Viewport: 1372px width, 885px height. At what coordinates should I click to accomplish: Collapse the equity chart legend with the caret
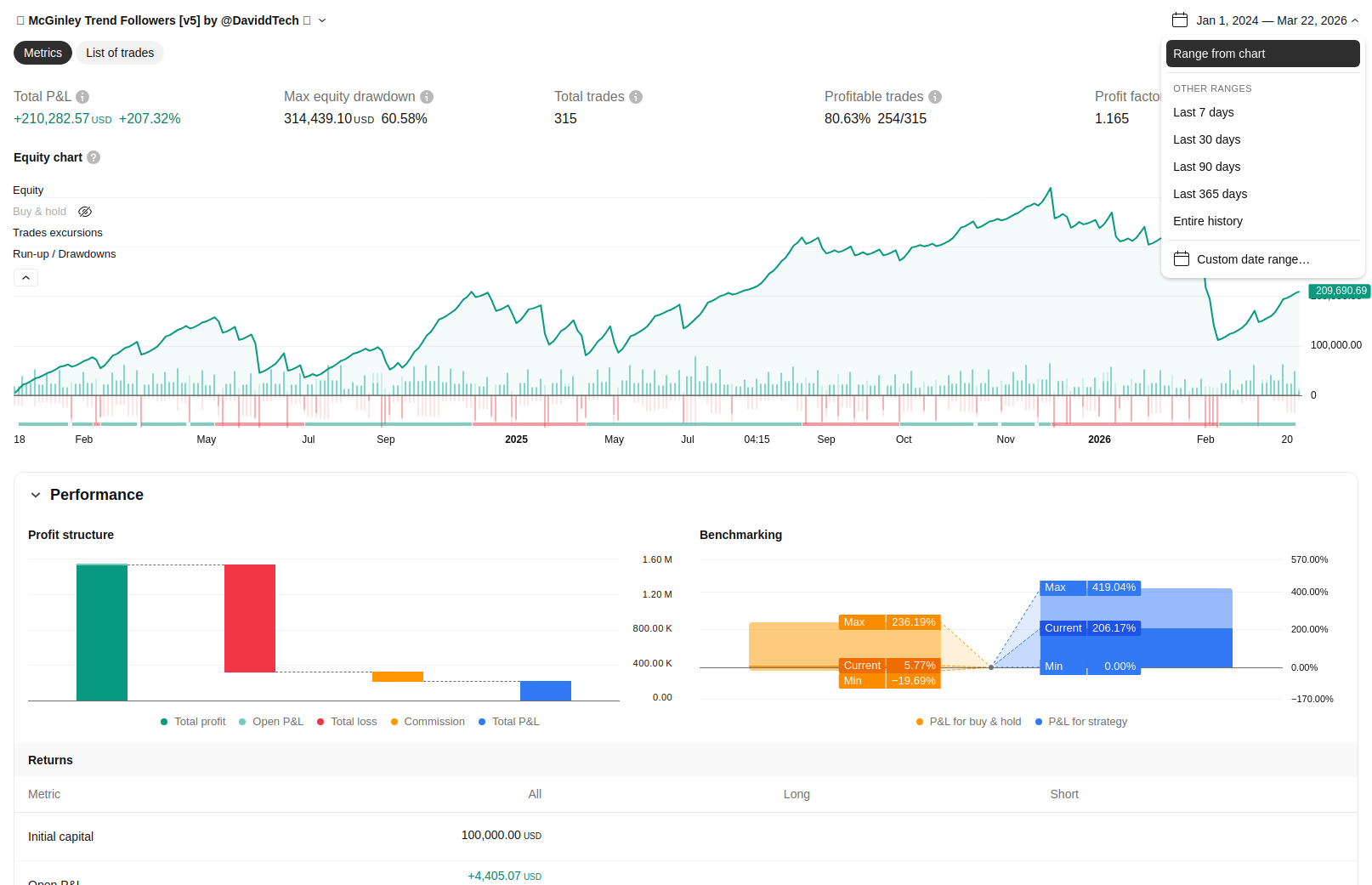pos(26,278)
